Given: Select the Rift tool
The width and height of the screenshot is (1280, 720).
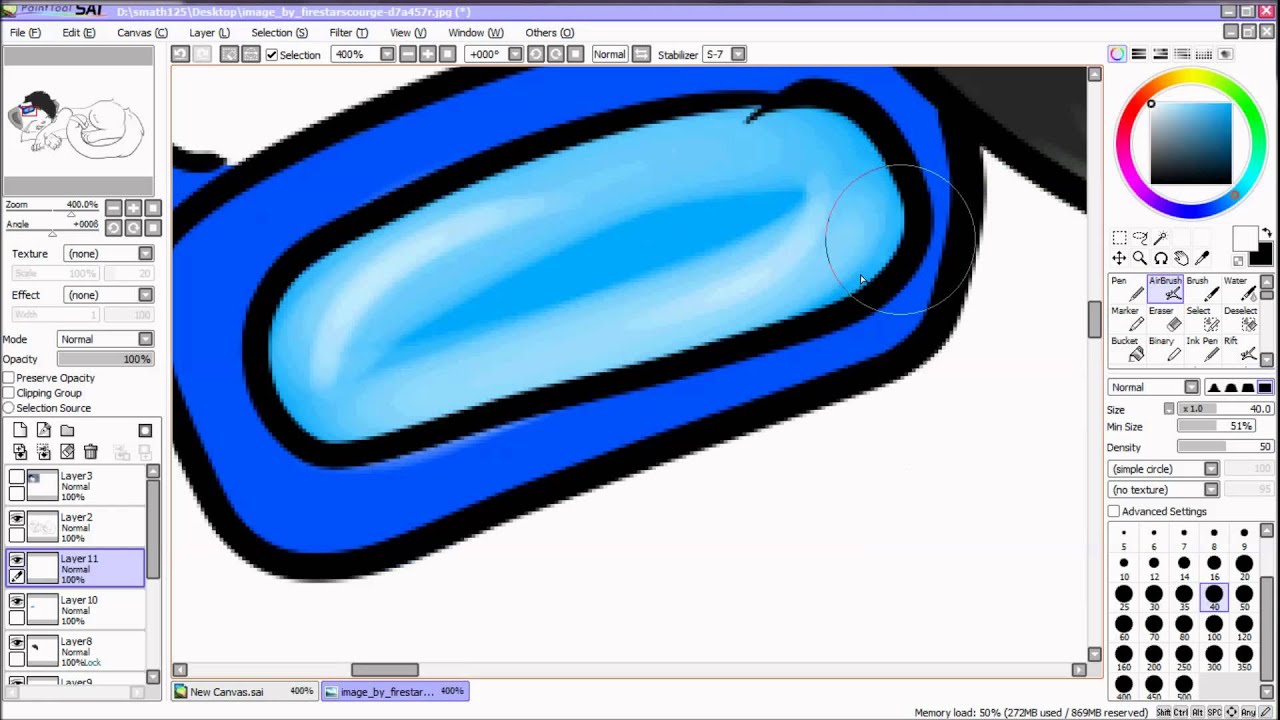Looking at the screenshot, I should pos(1241,349).
